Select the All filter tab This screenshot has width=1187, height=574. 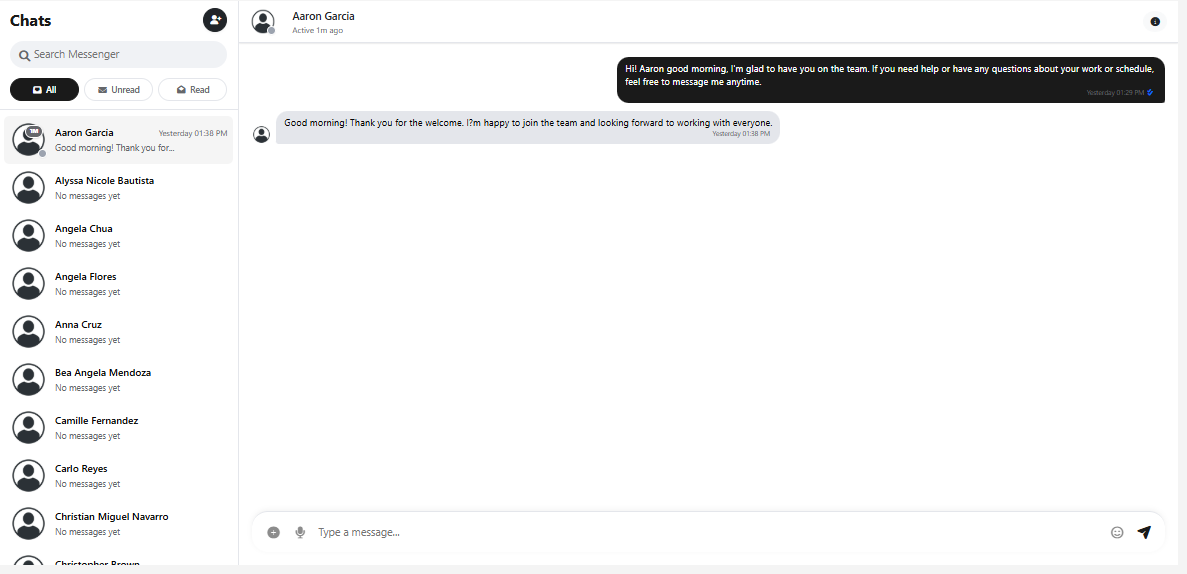pos(44,89)
